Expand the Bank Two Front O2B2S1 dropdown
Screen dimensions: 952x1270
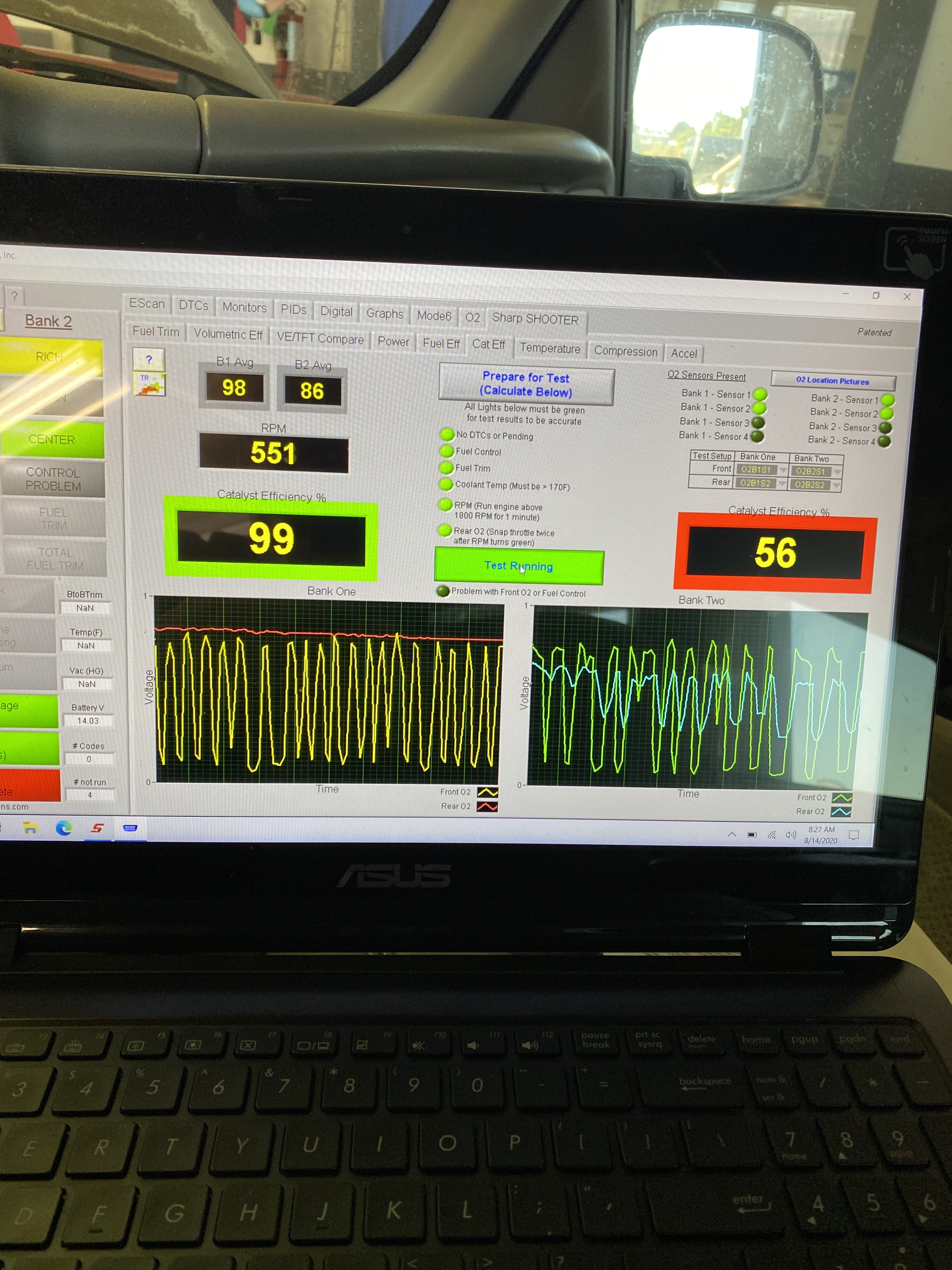[837, 472]
